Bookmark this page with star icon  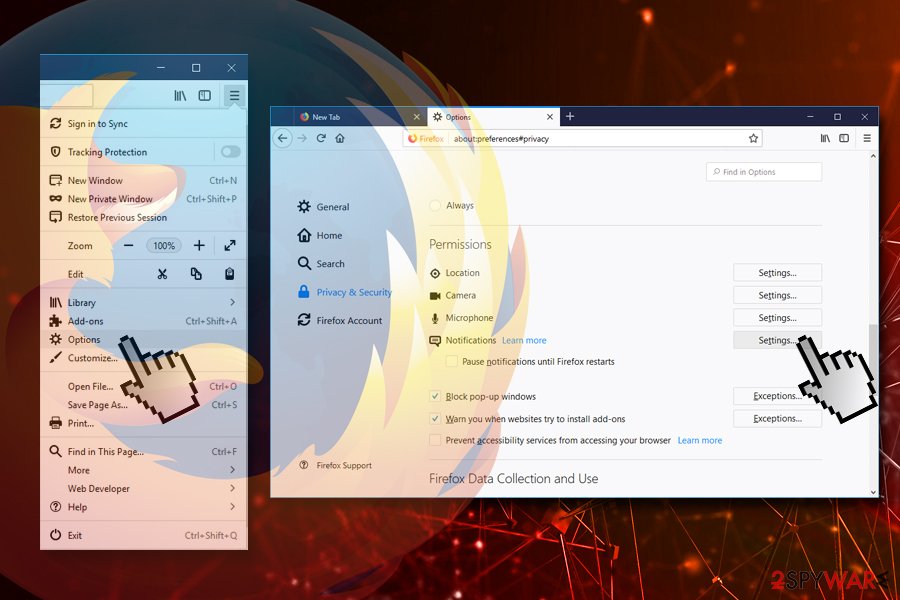pos(753,138)
